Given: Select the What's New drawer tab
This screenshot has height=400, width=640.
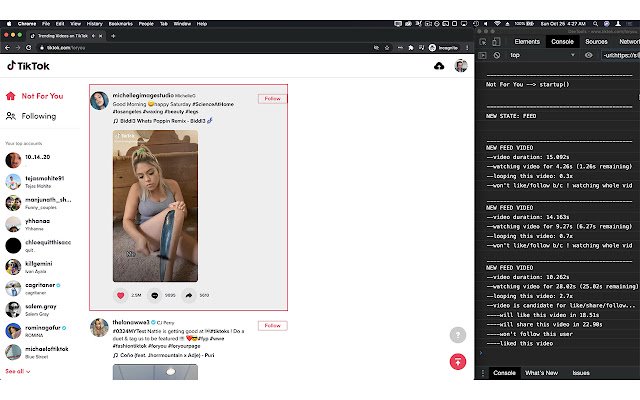Looking at the screenshot, I should point(541,373).
